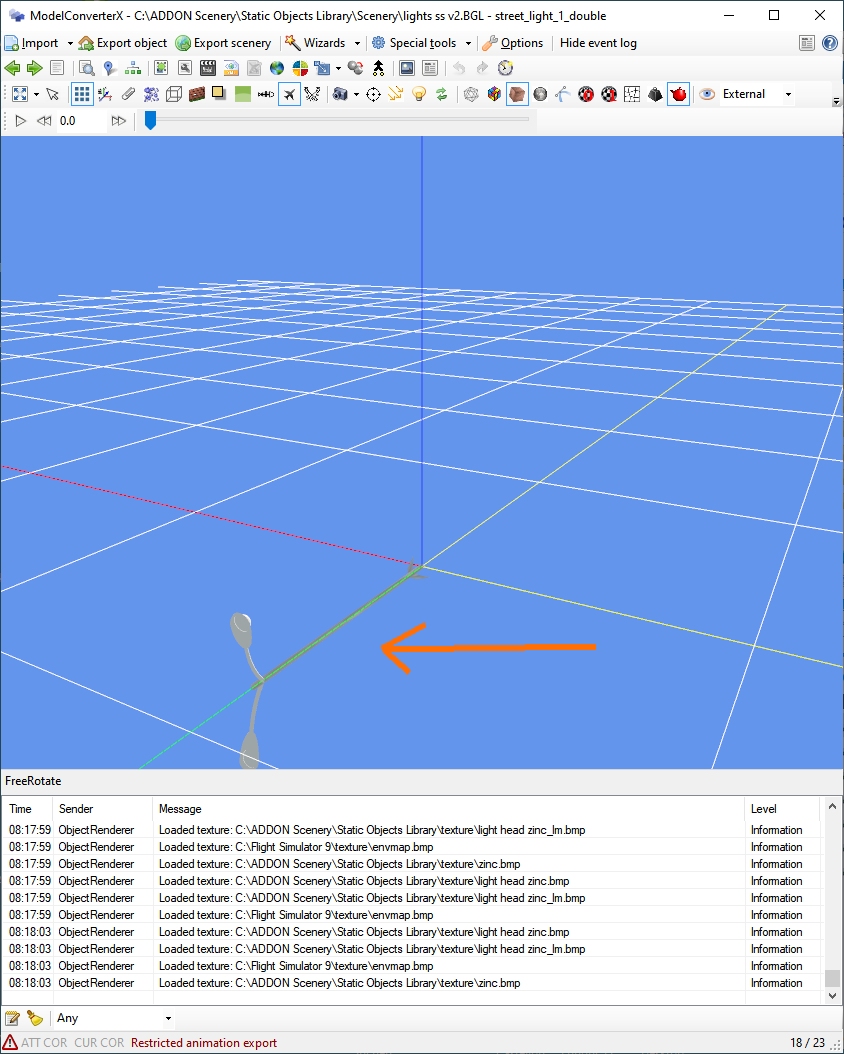Click the animation timeline slider handle

150,120
